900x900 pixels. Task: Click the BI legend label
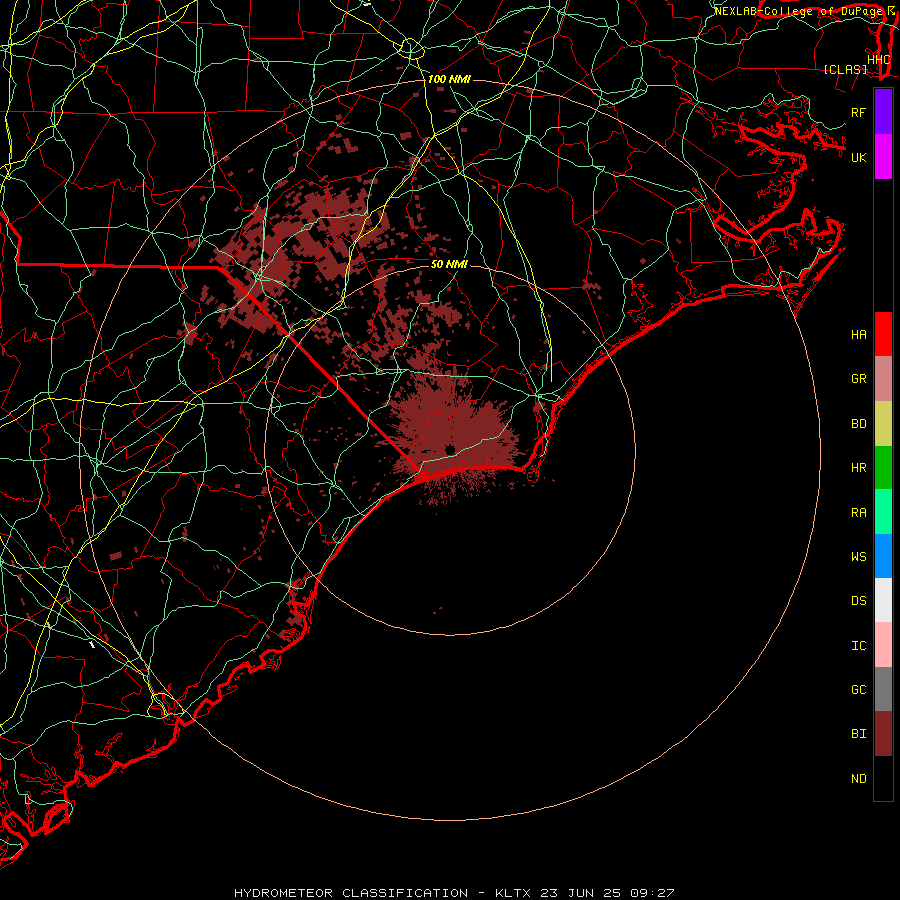[858, 734]
